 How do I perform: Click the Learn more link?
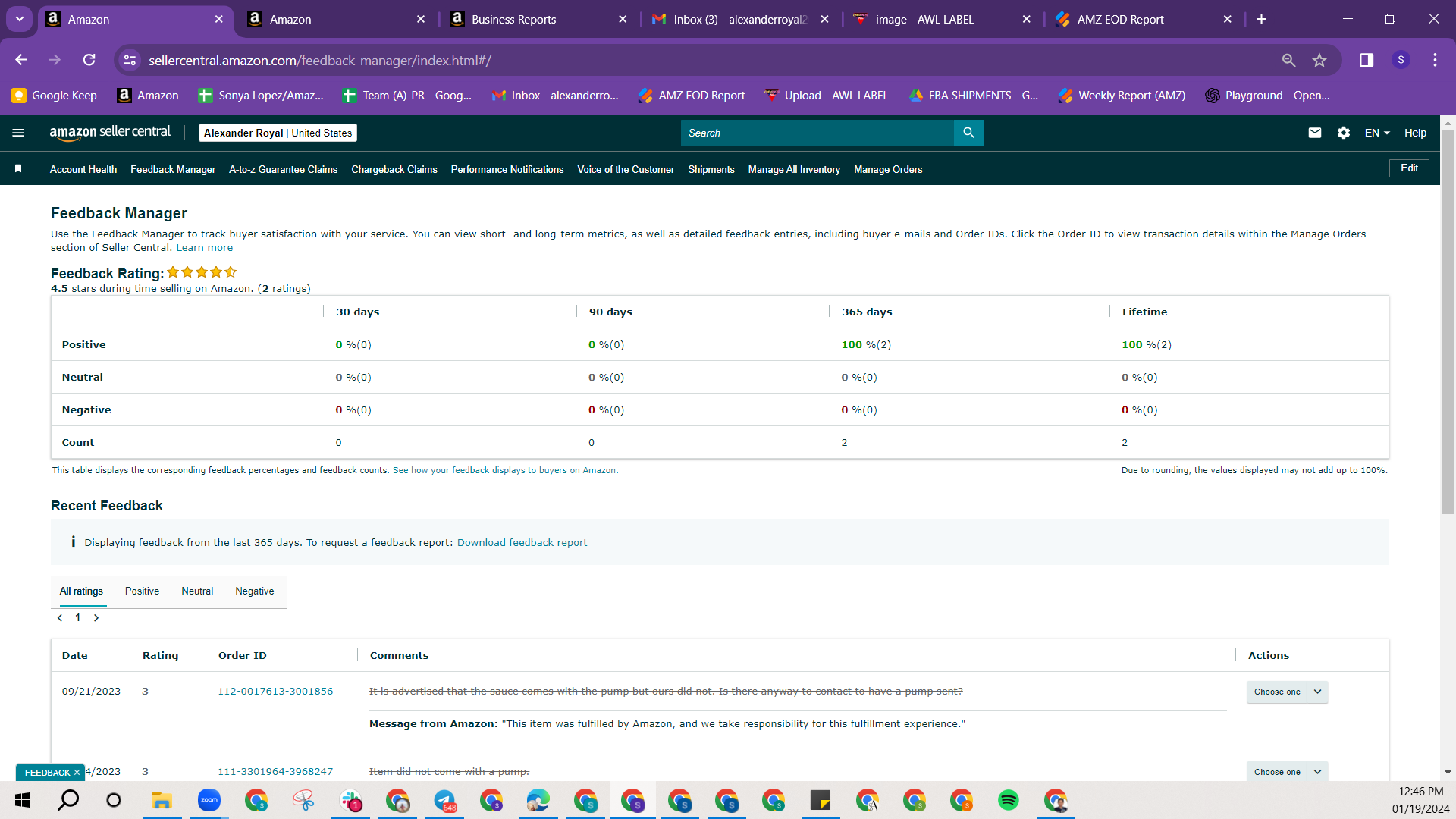coord(205,248)
